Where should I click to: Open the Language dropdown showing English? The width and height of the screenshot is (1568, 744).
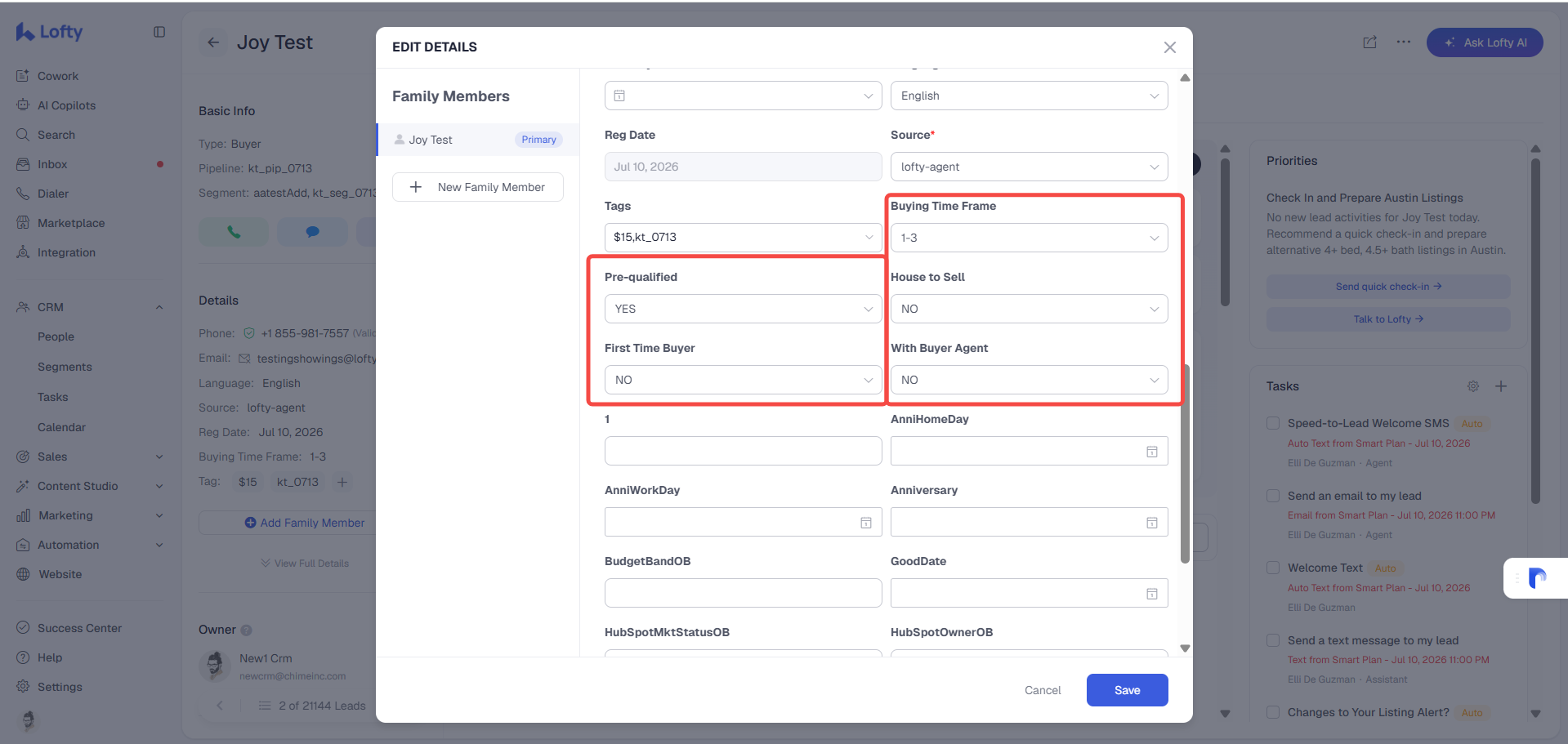(1029, 96)
